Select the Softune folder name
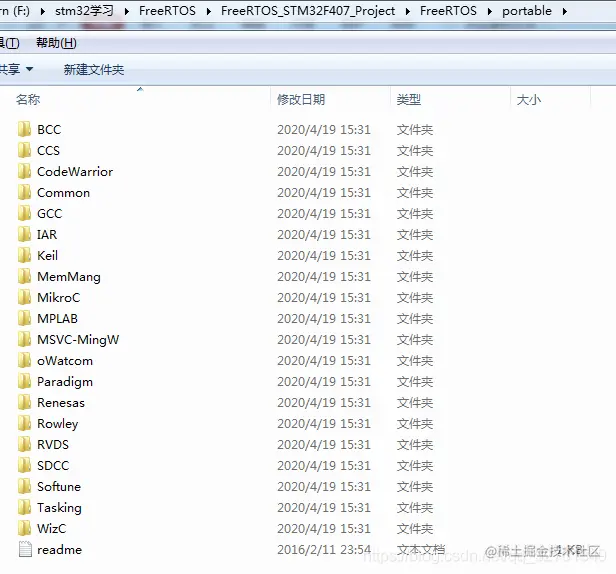Image resolution: width=616 pixels, height=574 pixels. 59,486
